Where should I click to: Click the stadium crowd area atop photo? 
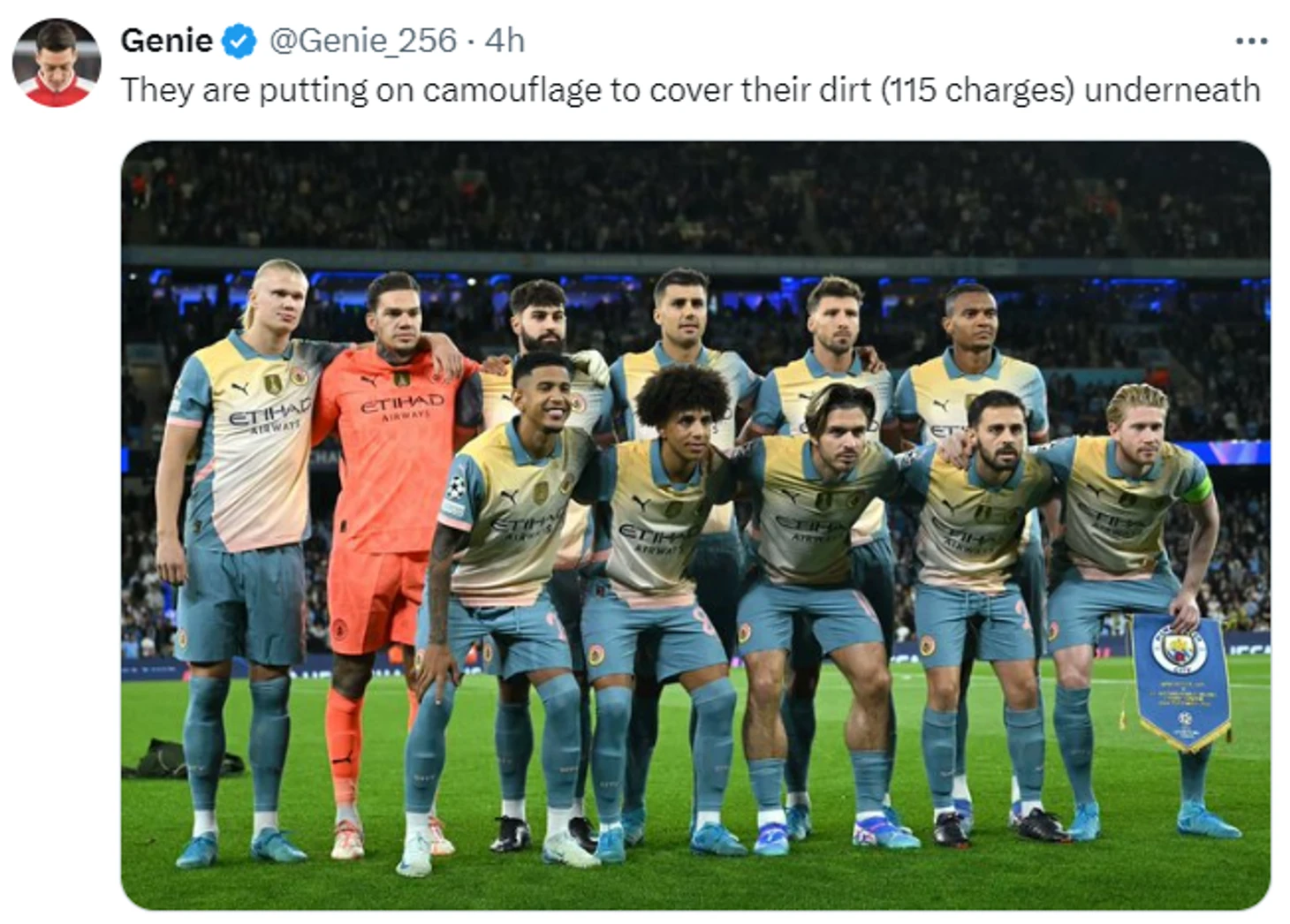coord(695,194)
